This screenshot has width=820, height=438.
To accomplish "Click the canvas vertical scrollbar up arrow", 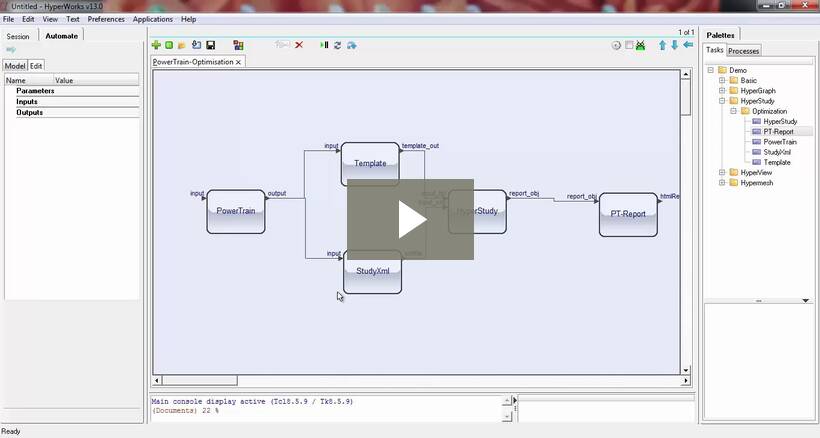I will pos(686,75).
